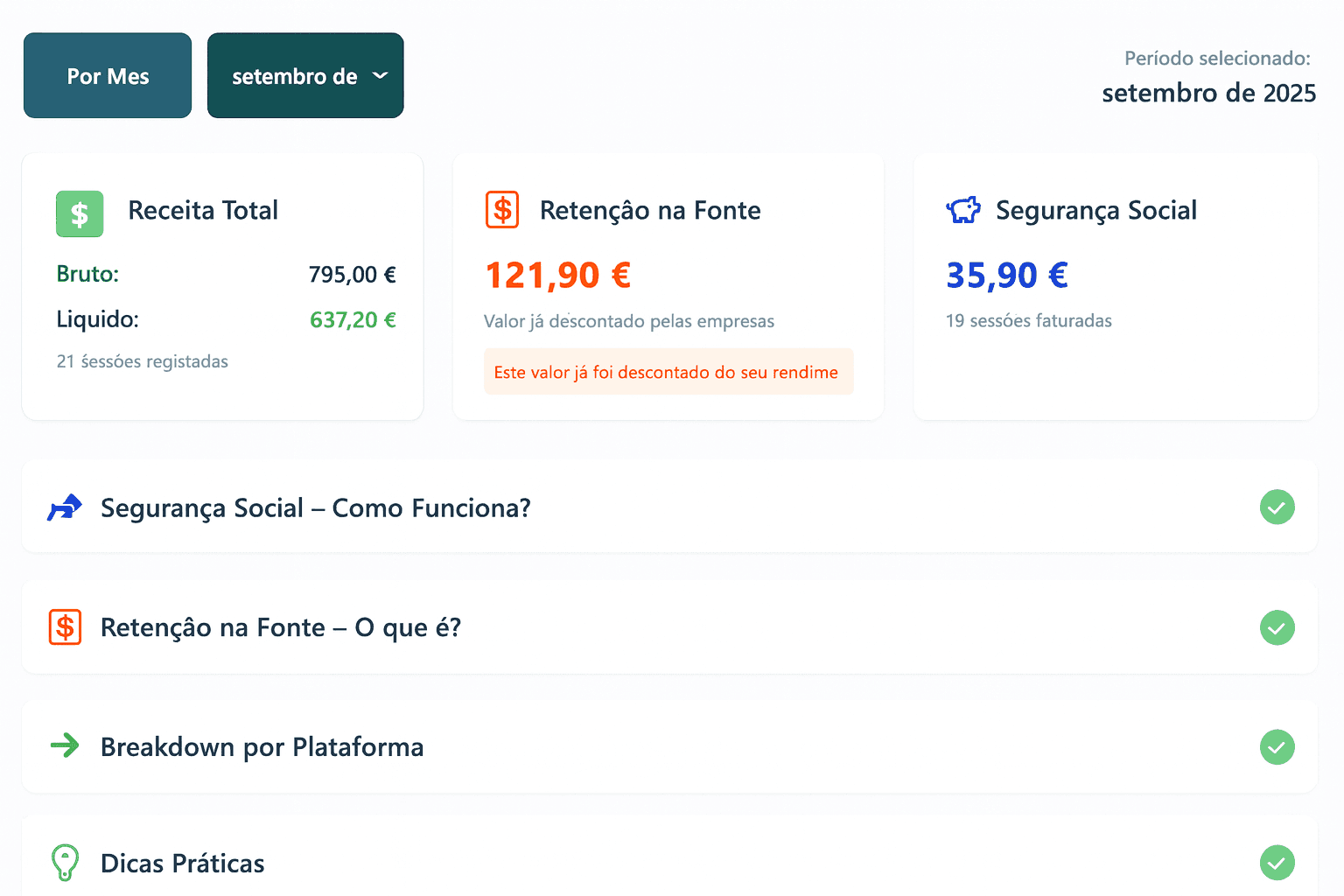The width and height of the screenshot is (1344, 896).
Task: Expand the Segurança Social – Como Funciona? section
Action: (x=315, y=507)
